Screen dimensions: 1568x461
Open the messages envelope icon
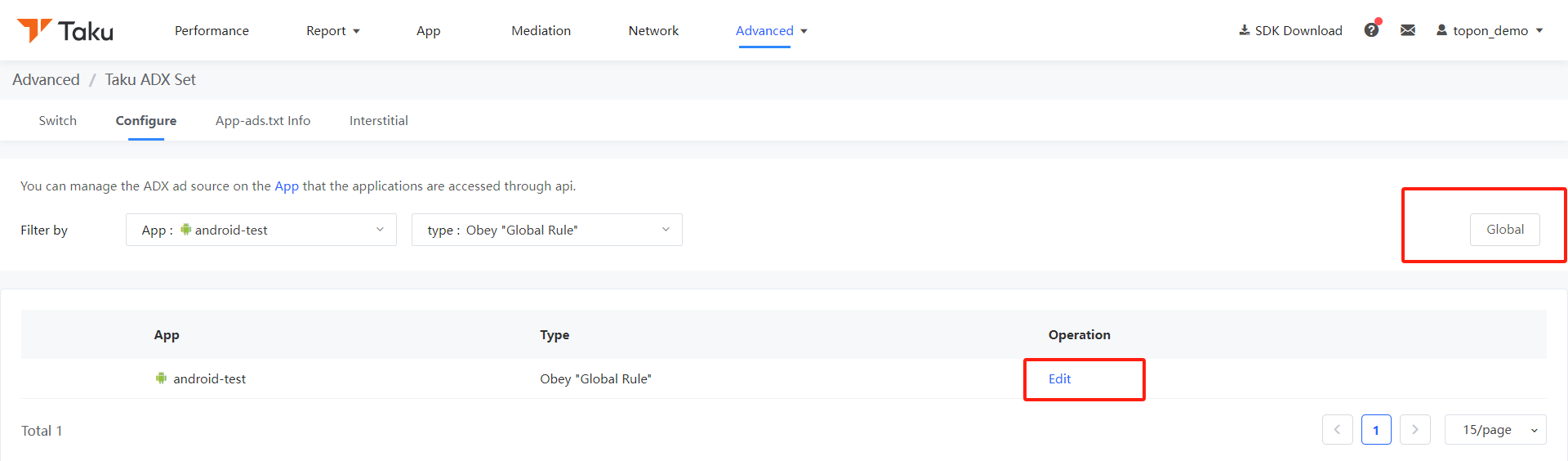coord(1408,30)
